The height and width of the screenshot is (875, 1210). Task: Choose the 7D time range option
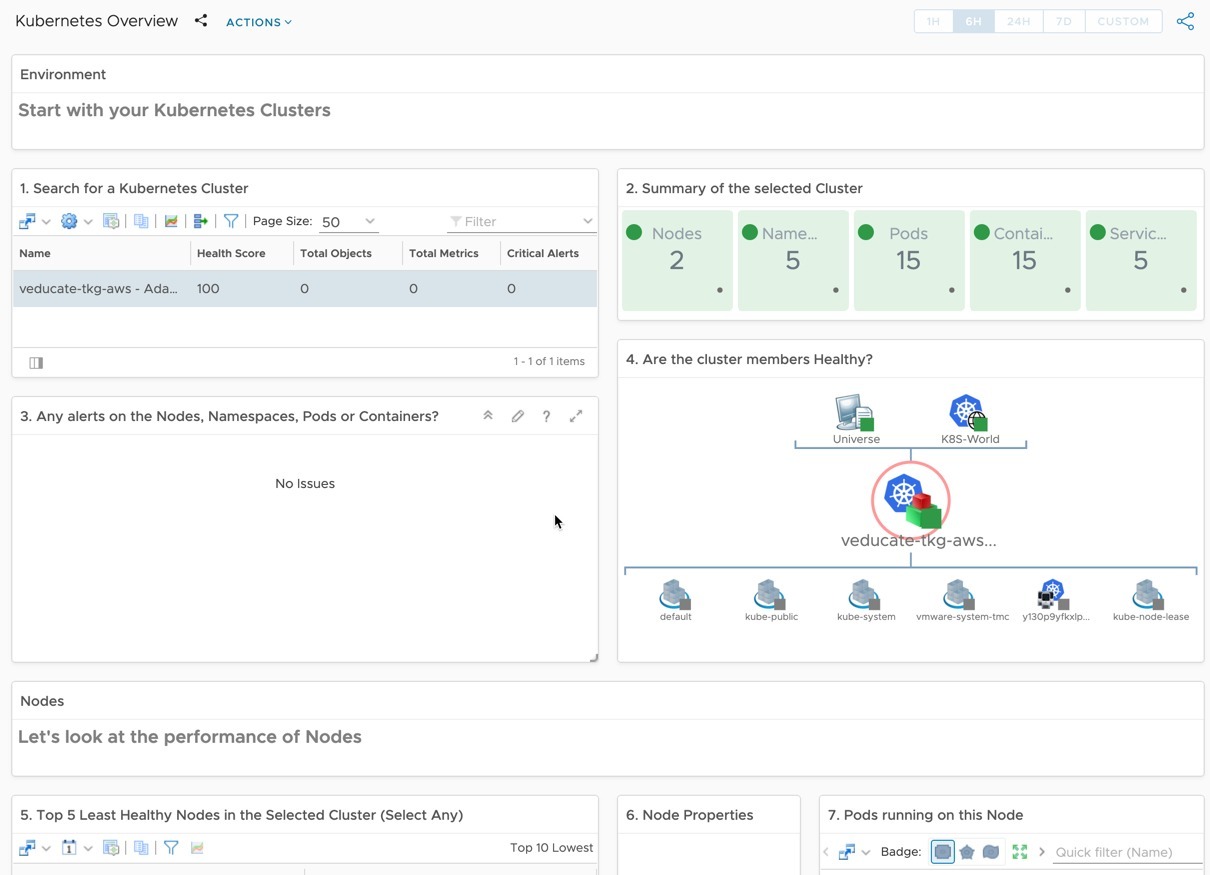(x=1063, y=22)
